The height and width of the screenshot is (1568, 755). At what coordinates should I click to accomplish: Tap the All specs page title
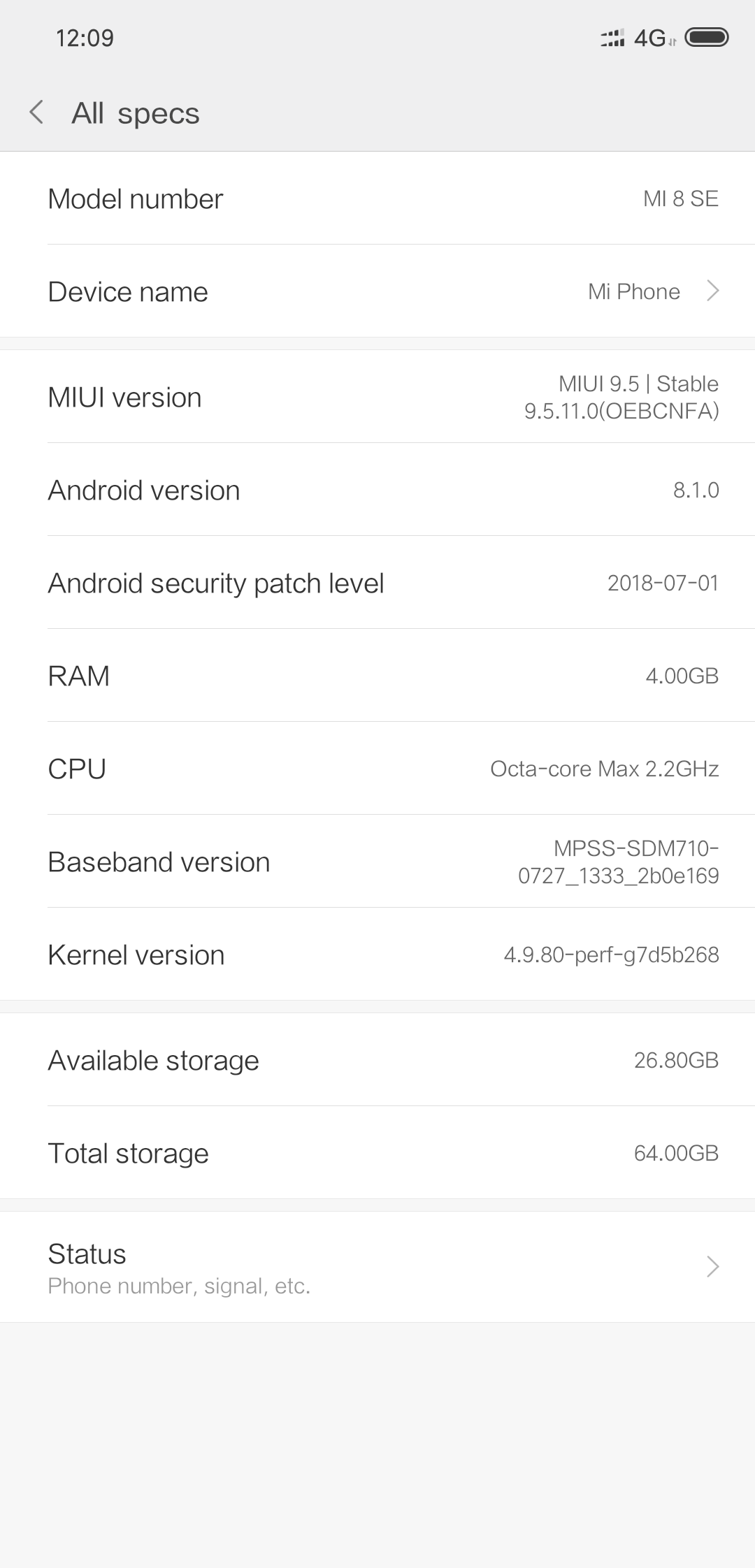click(136, 113)
